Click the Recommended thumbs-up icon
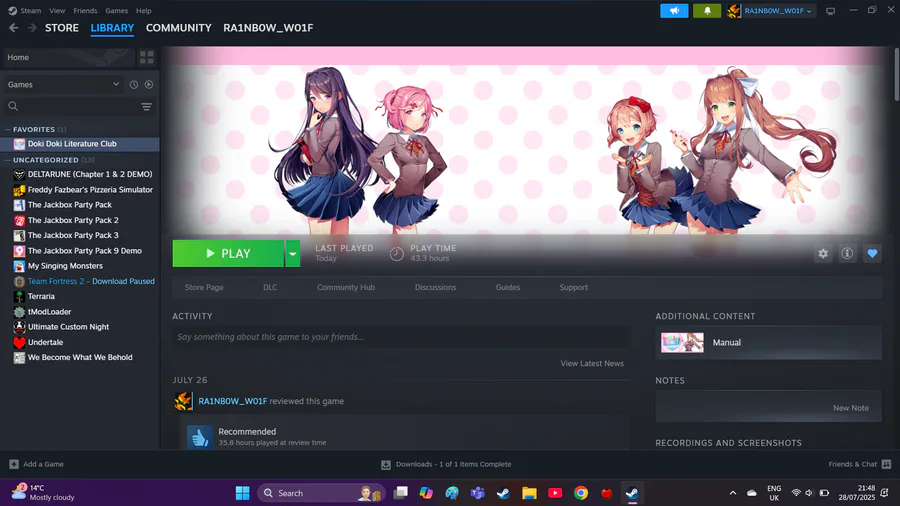The width and height of the screenshot is (900, 506). point(200,437)
